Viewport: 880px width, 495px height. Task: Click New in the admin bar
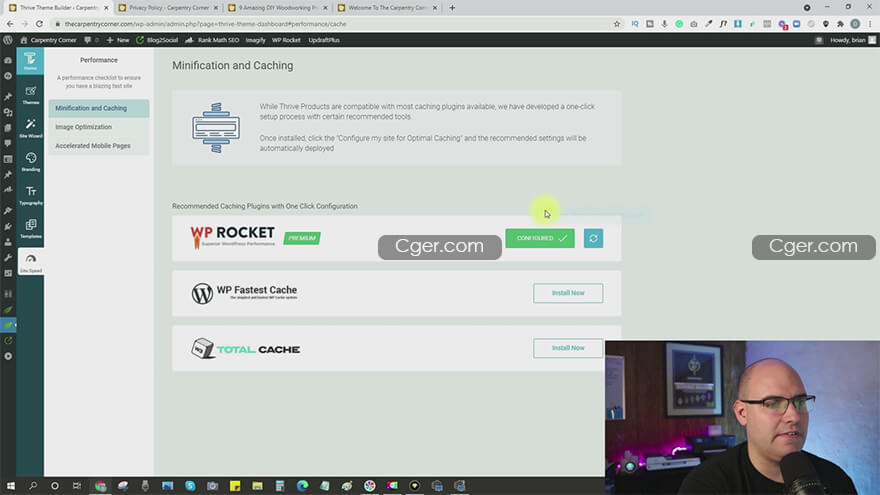pyautogui.click(x=118, y=40)
